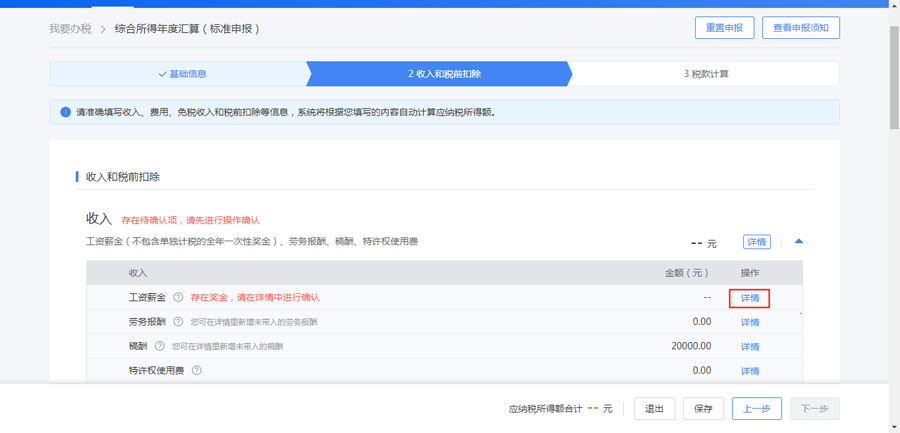
Task: Select step 2 收入和税前扣除
Action: [x=438, y=74]
